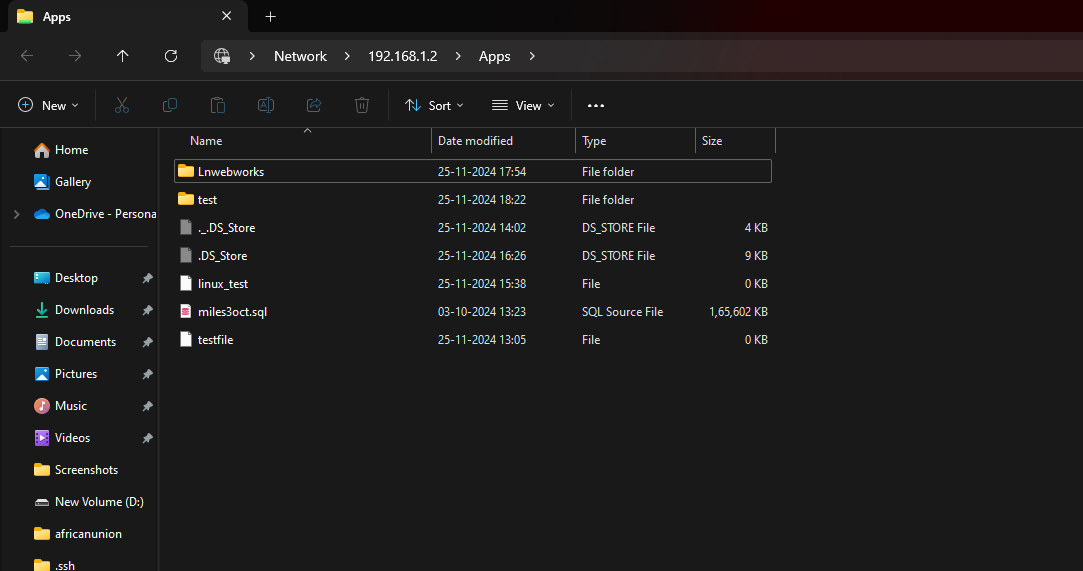Click the Share icon in toolbar
1083x571 pixels.
(314, 105)
